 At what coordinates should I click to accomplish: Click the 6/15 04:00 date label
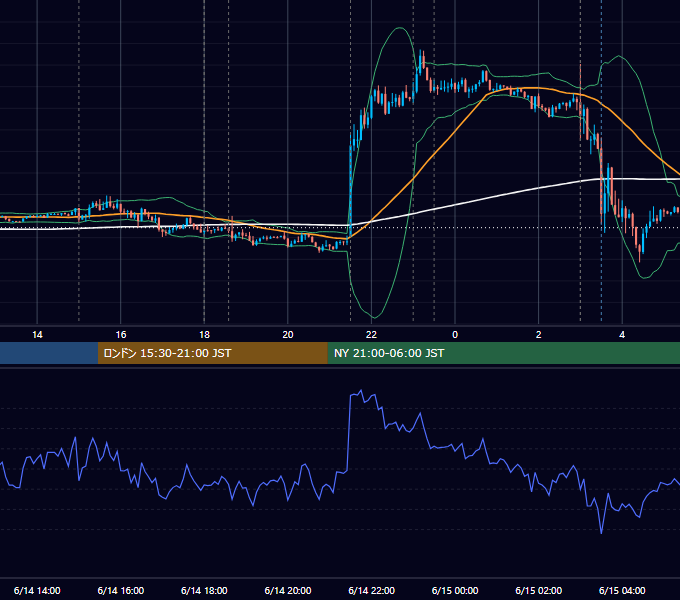(622, 590)
